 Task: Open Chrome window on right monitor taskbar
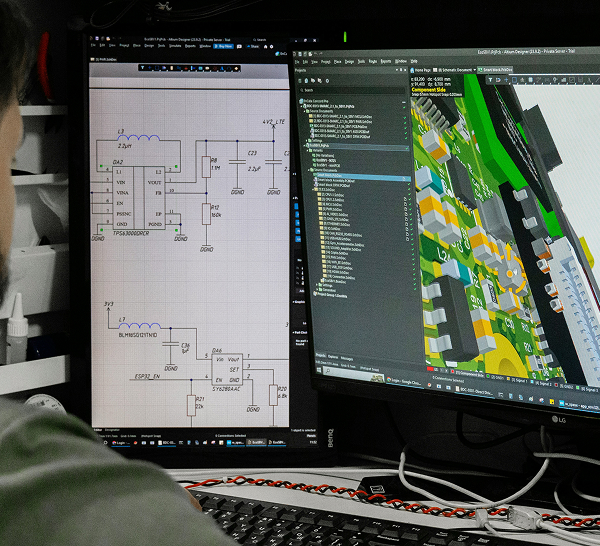pos(403,382)
